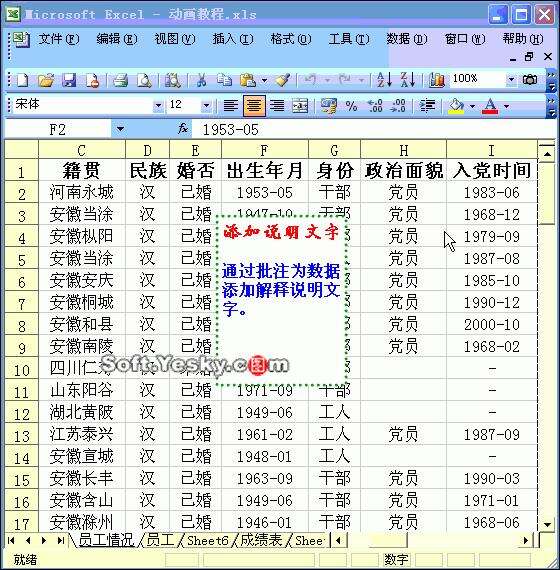Save the workbook with the floppy disk icon
The width and height of the screenshot is (560, 570).
69,80
